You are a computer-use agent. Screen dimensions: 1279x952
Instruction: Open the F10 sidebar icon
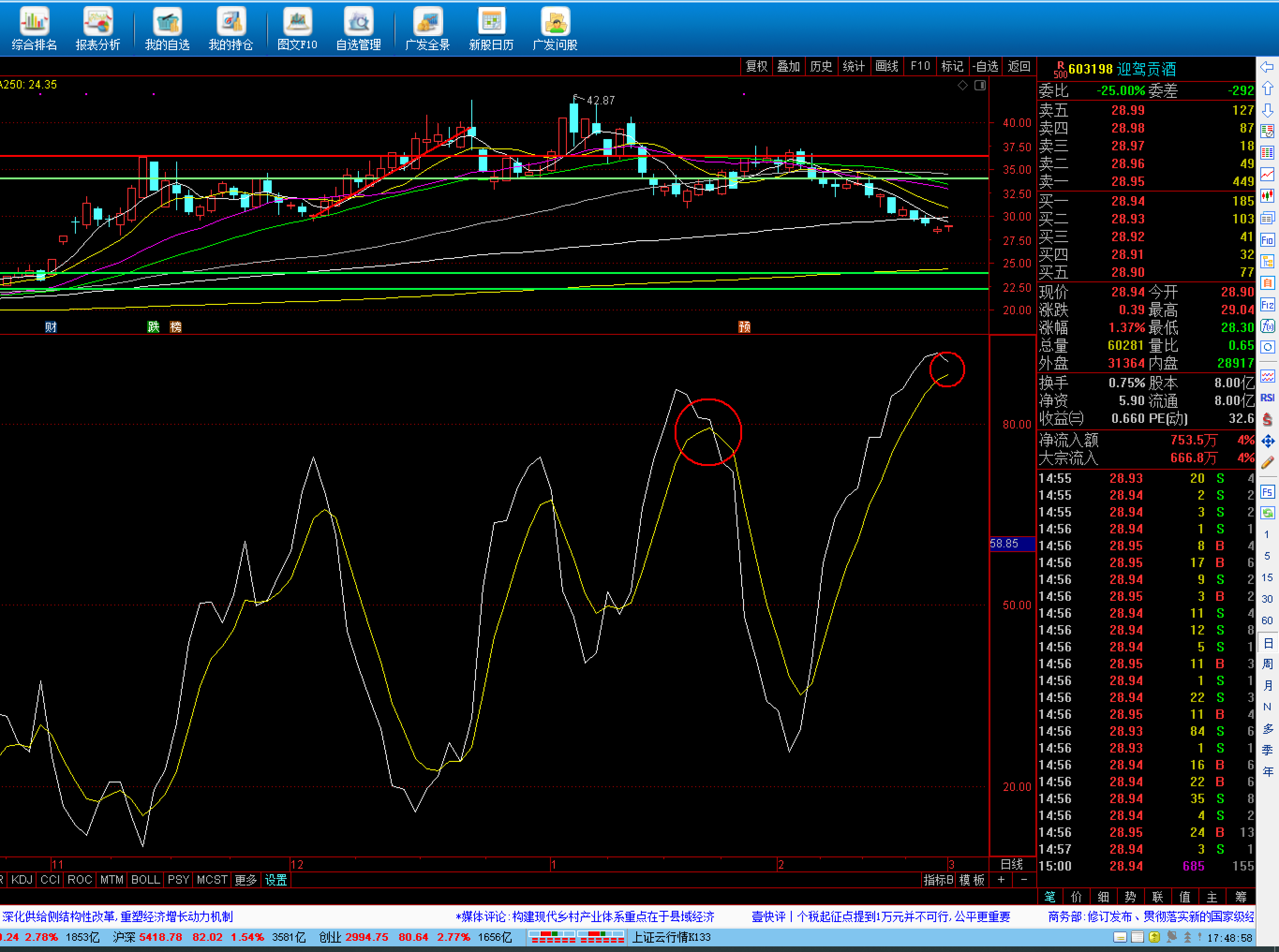tap(1267, 240)
